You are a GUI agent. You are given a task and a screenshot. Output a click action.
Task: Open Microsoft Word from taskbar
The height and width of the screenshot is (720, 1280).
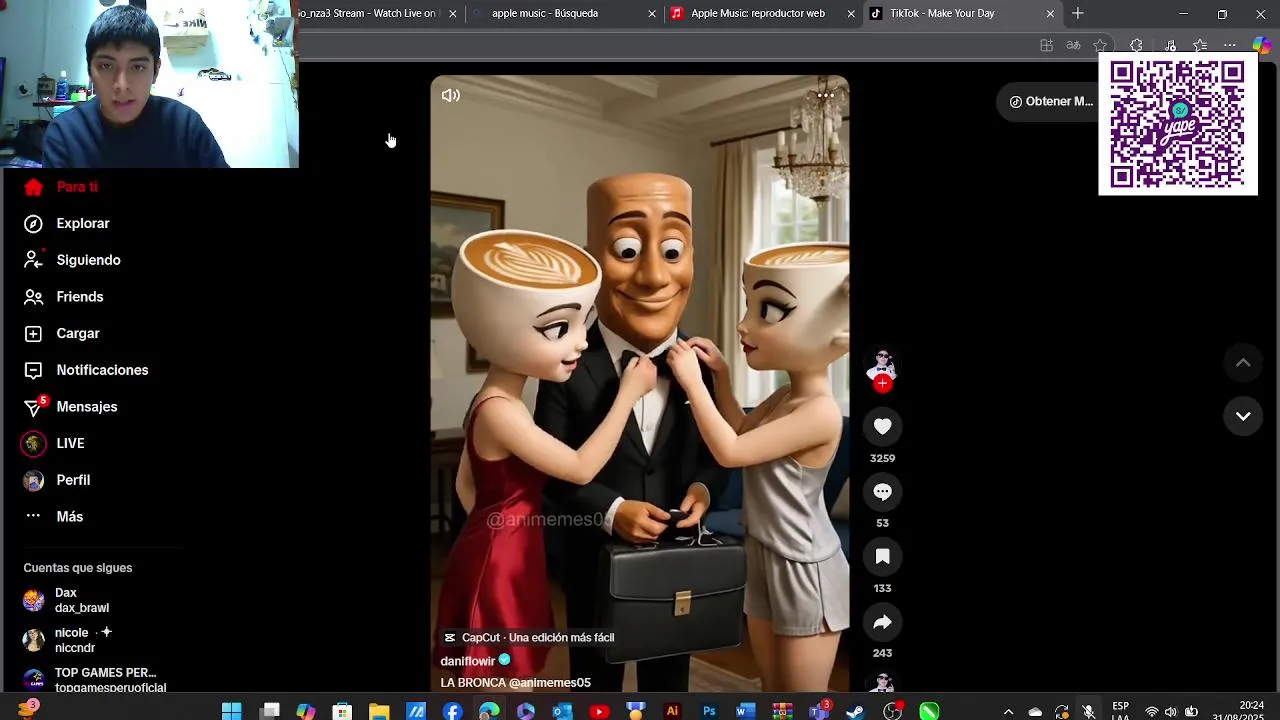pyautogui.click(x=745, y=711)
